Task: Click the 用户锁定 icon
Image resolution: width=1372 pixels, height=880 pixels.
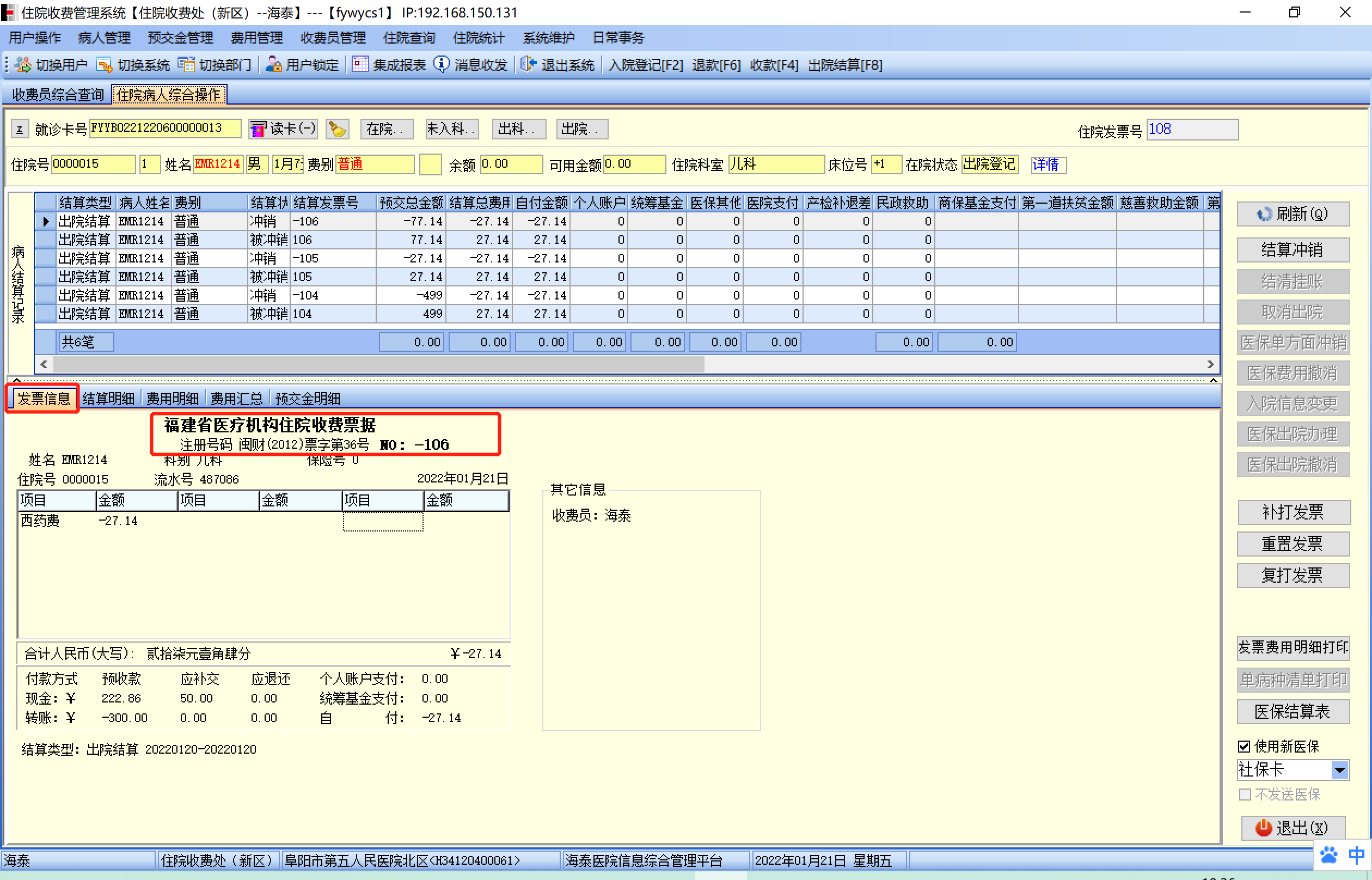Action: [x=274, y=65]
